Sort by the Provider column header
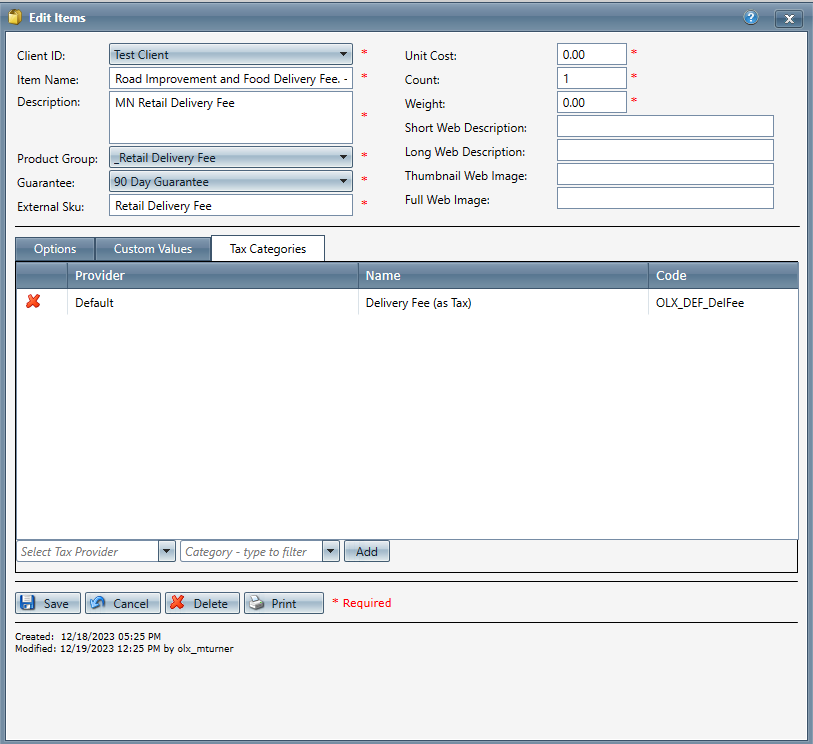 pyautogui.click(x=213, y=275)
